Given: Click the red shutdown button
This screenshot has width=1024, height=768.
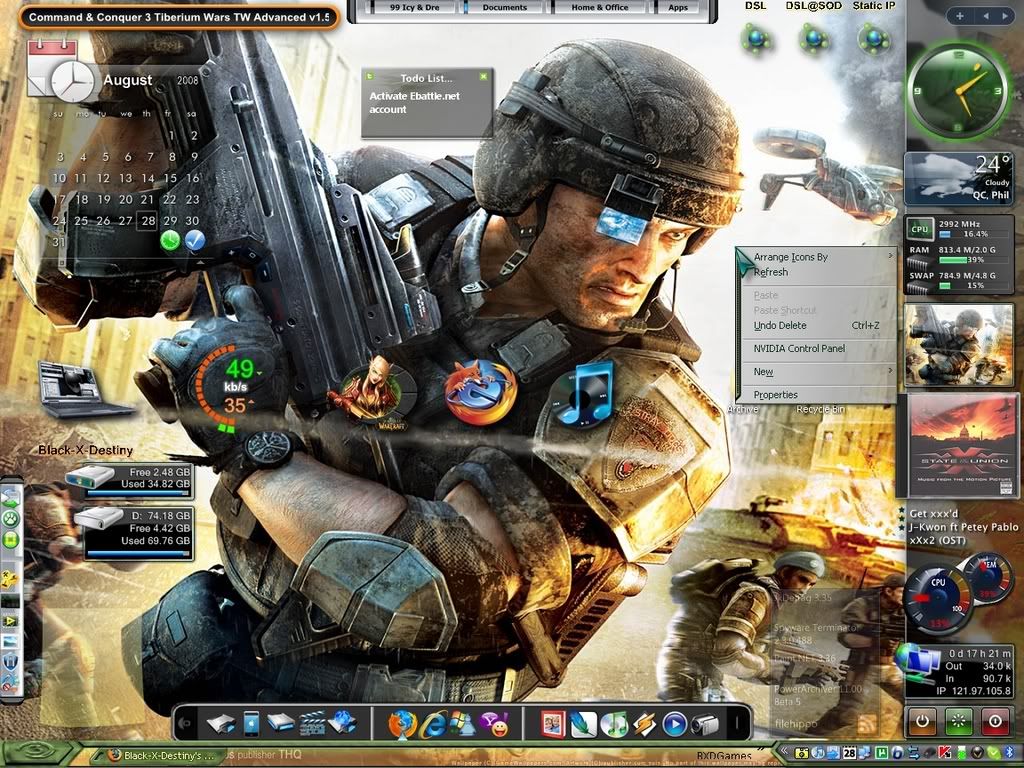Looking at the screenshot, I should [x=995, y=721].
